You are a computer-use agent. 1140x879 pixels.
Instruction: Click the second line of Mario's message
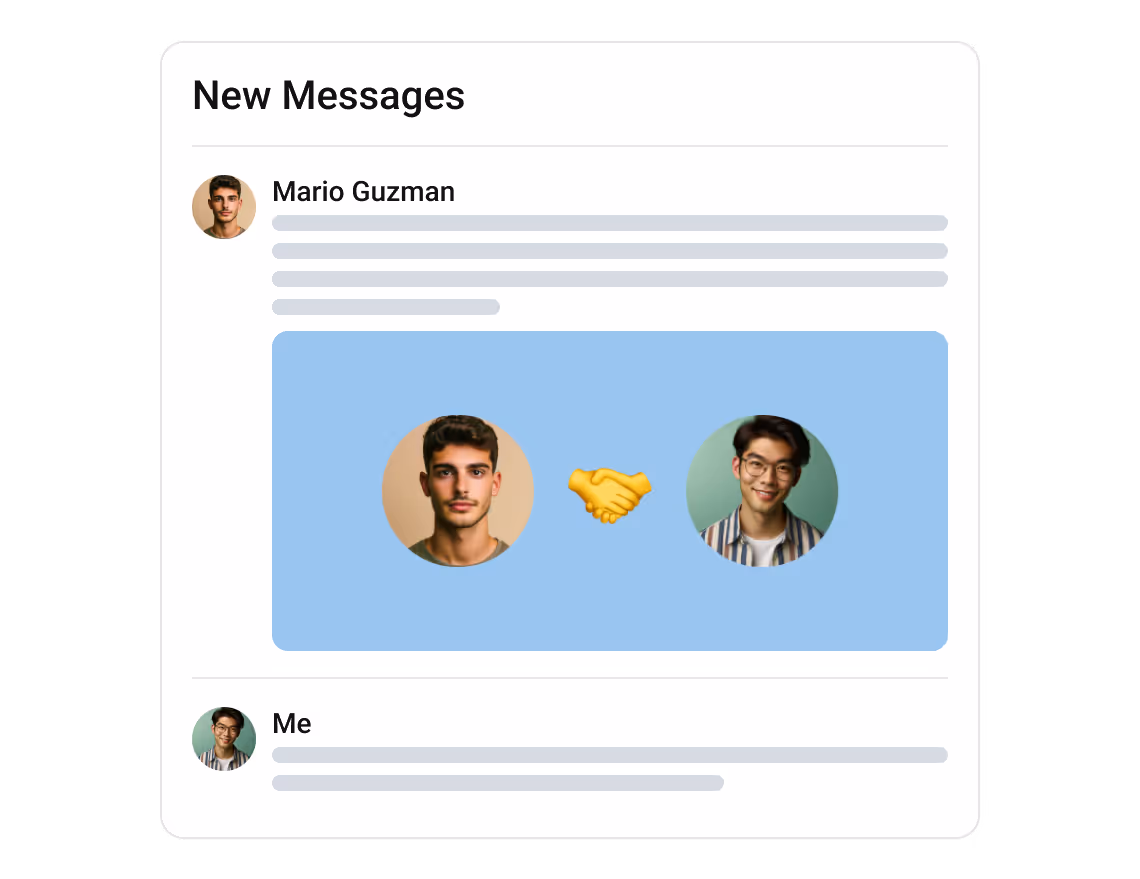pyautogui.click(x=610, y=251)
